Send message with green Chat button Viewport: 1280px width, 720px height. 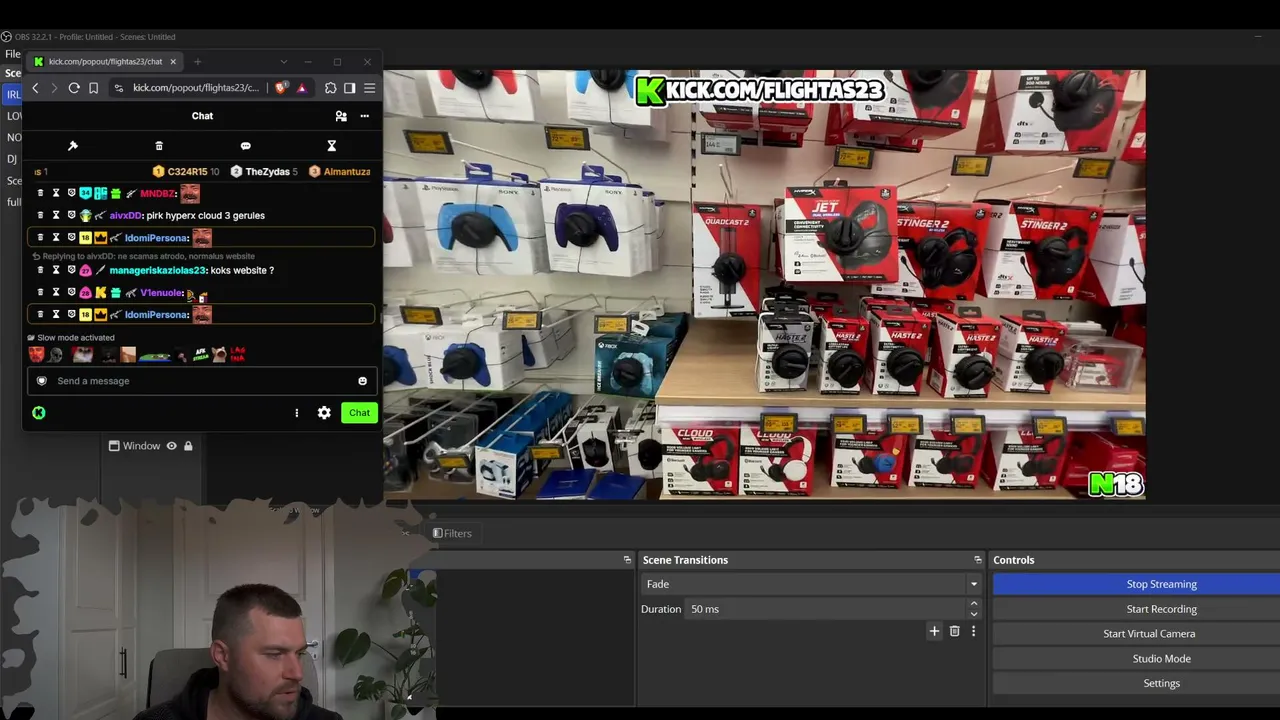pyautogui.click(x=359, y=413)
